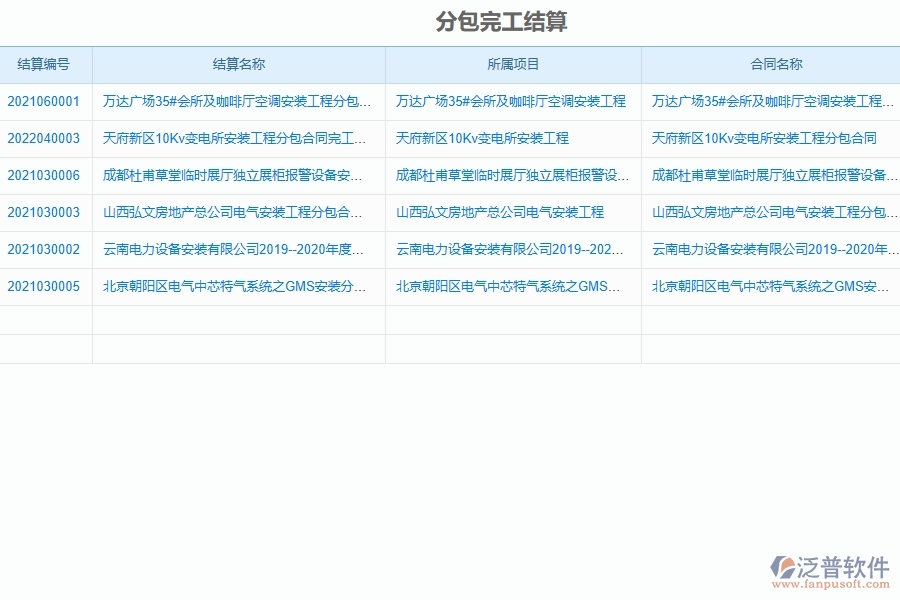Click the 万达广场 entry in 所属项目 column

[x=513, y=101]
